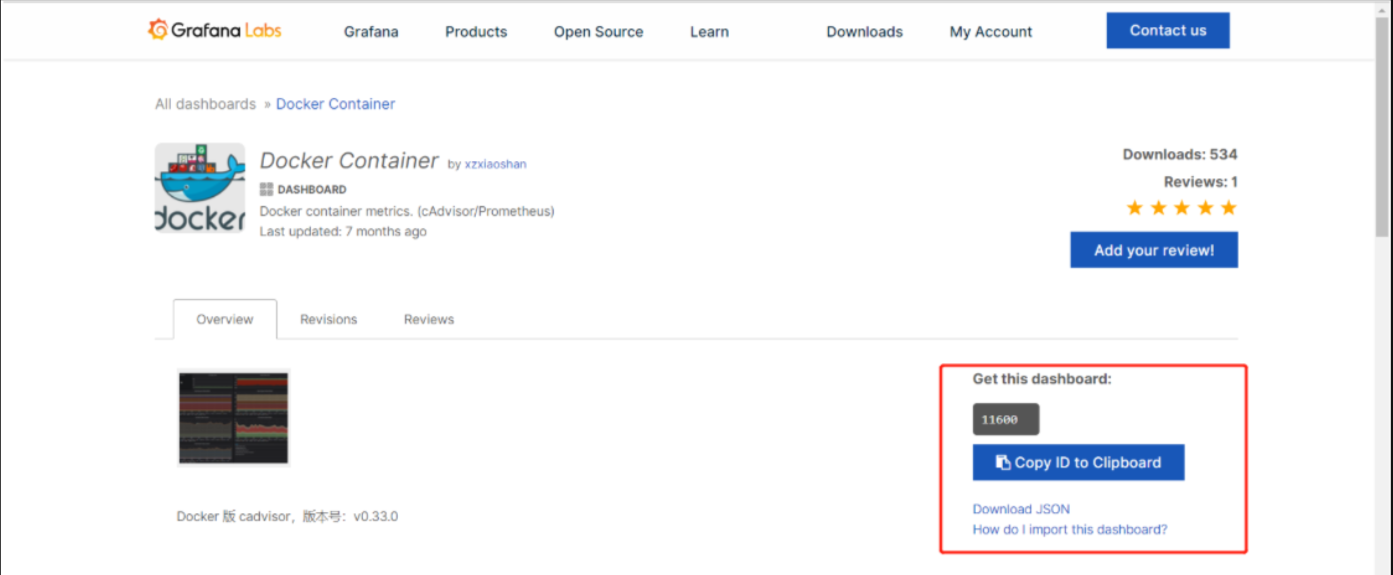Click the page vertical scrollbar
The height and width of the screenshot is (575, 1393).
[x=1383, y=128]
